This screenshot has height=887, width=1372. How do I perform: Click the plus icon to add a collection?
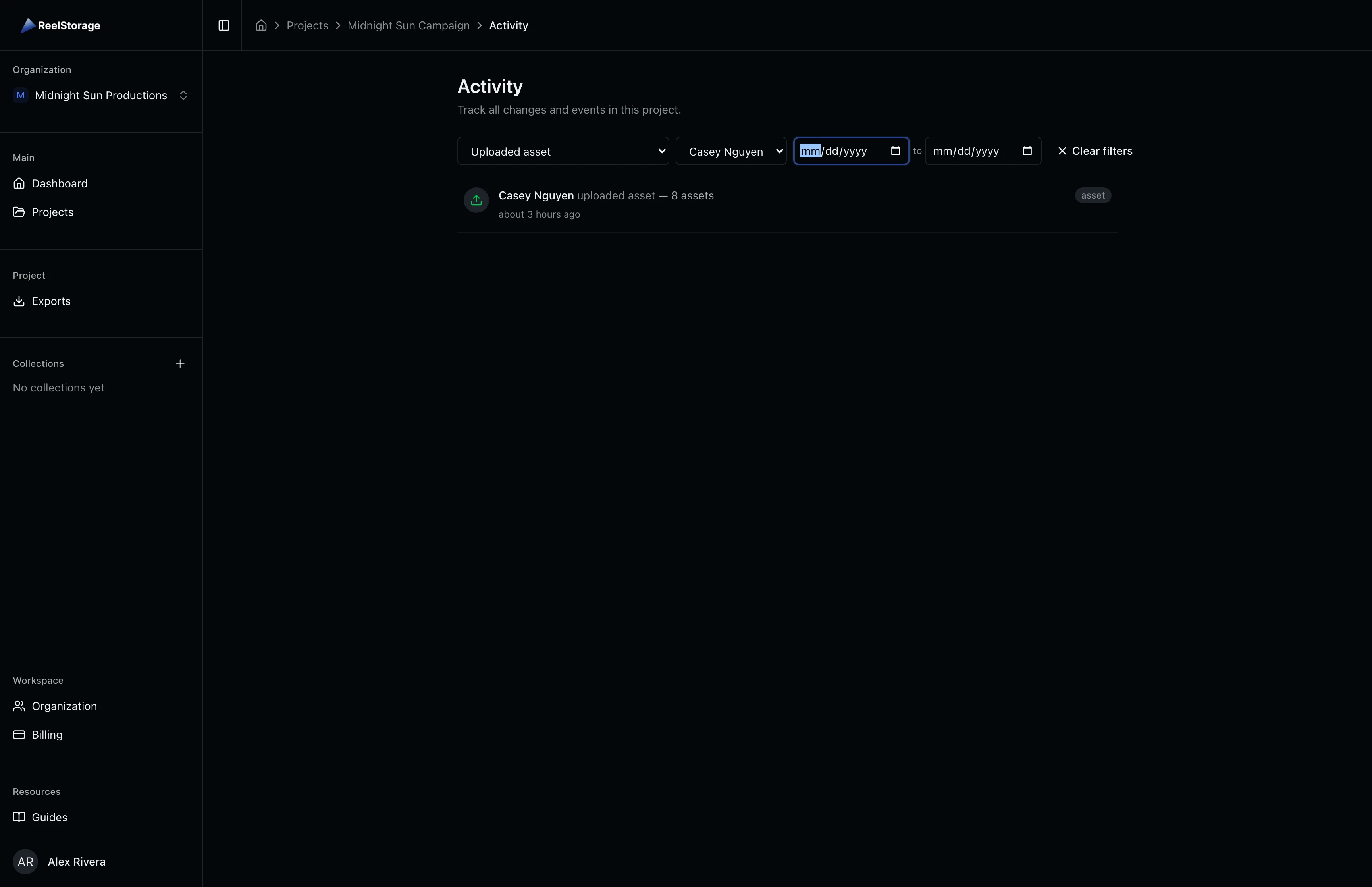click(x=180, y=363)
